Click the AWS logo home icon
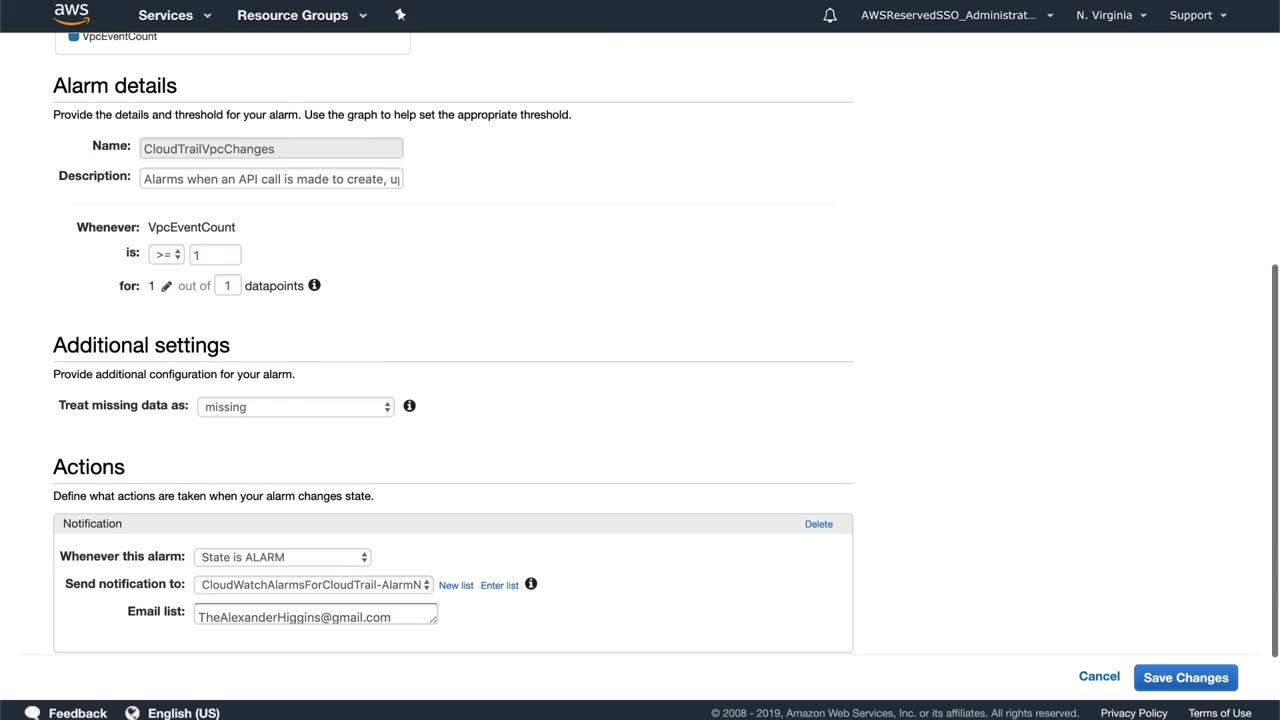Image resolution: width=1280 pixels, height=720 pixels. 71,14
